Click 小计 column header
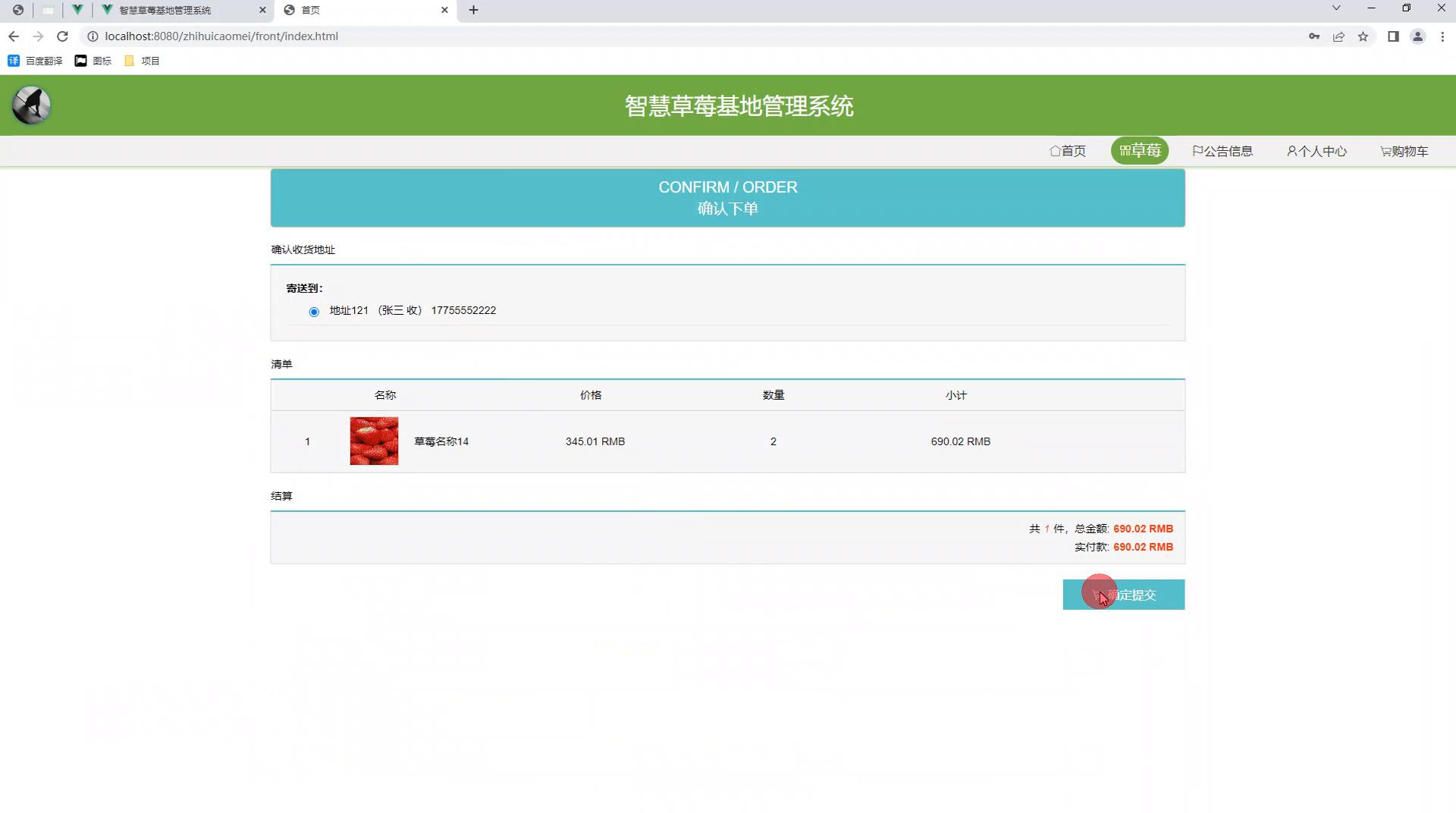This screenshot has width=1456, height=813. [x=956, y=395]
